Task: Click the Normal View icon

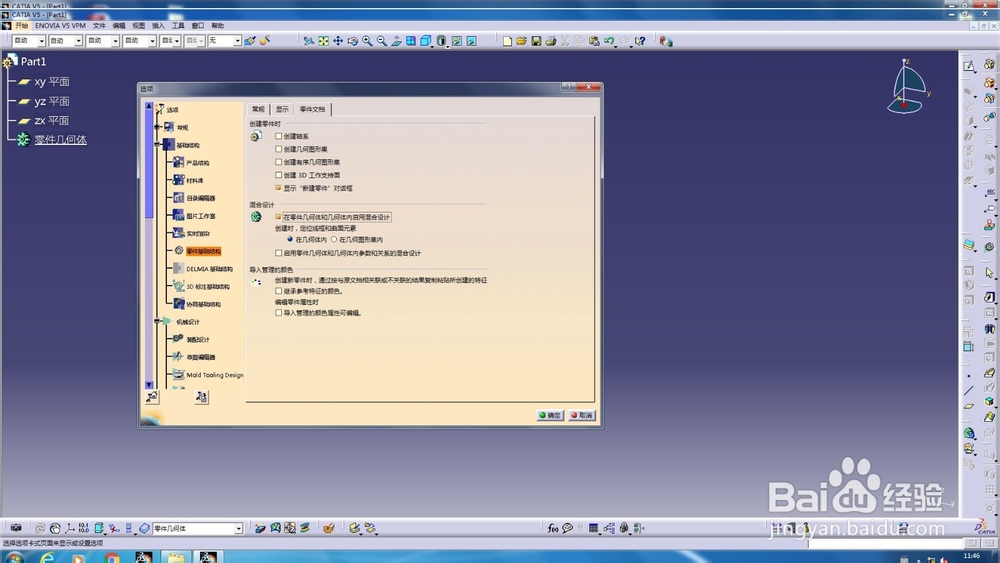Action: (397, 41)
